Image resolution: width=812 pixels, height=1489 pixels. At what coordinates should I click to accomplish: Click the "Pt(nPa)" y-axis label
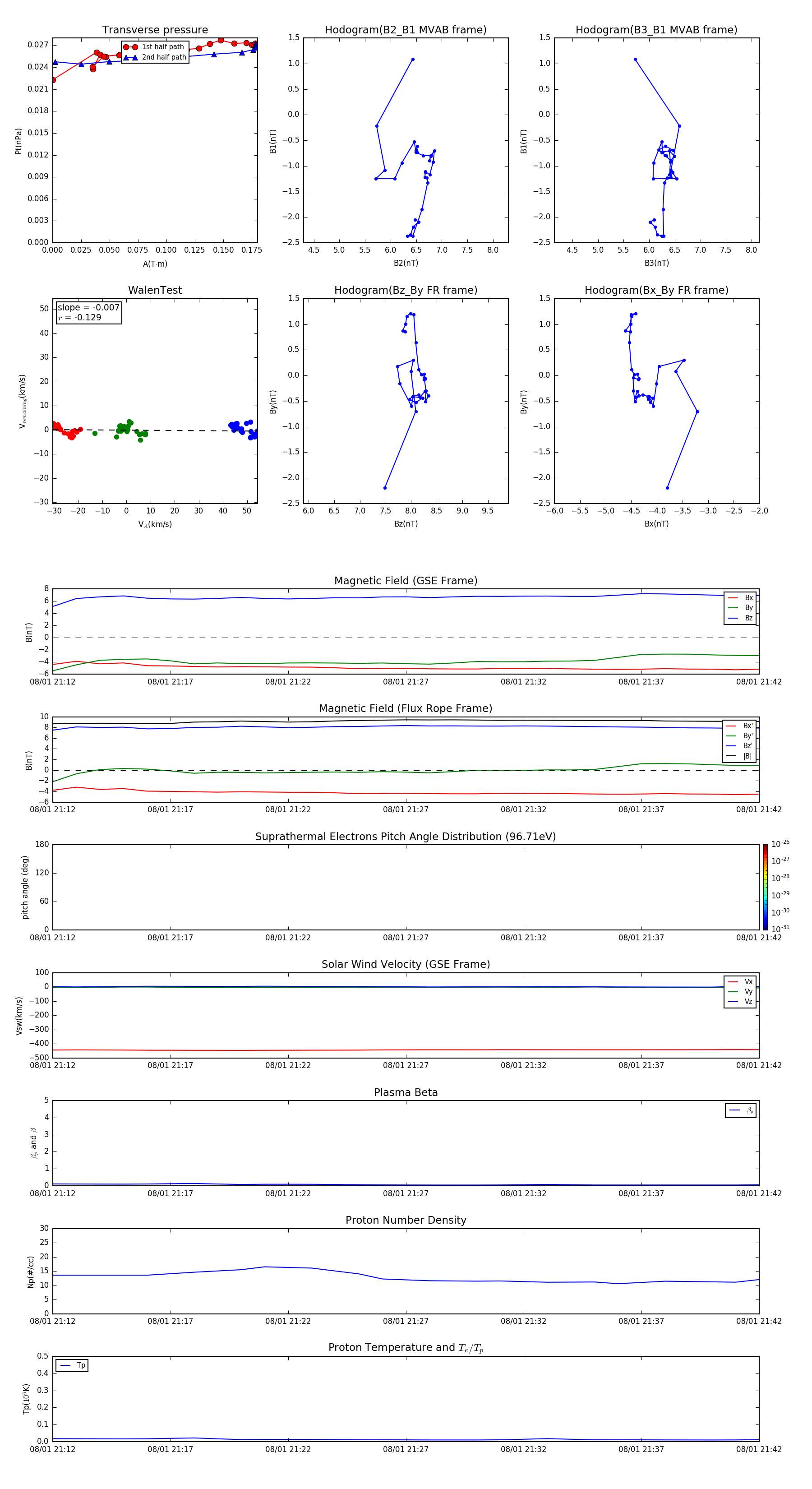(18, 140)
